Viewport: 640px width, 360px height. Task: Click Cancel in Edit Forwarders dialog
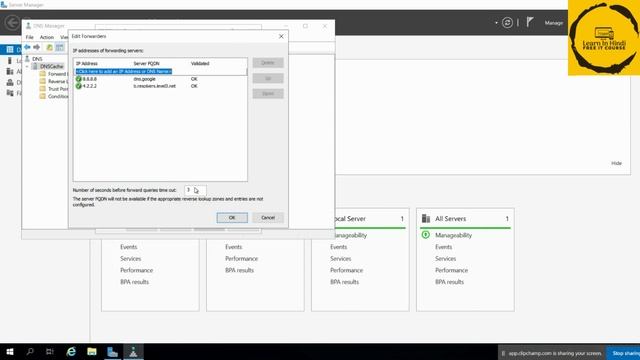tap(268, 218)
